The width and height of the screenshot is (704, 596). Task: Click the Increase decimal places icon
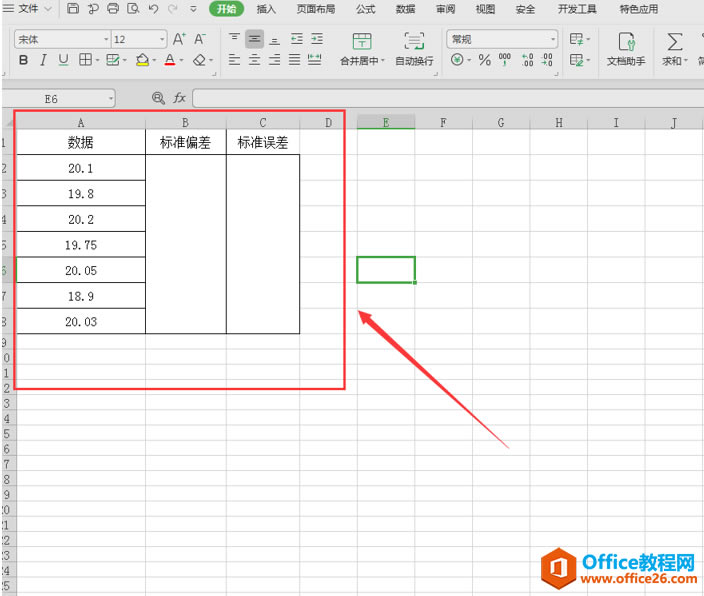click(x=528, y=59)
